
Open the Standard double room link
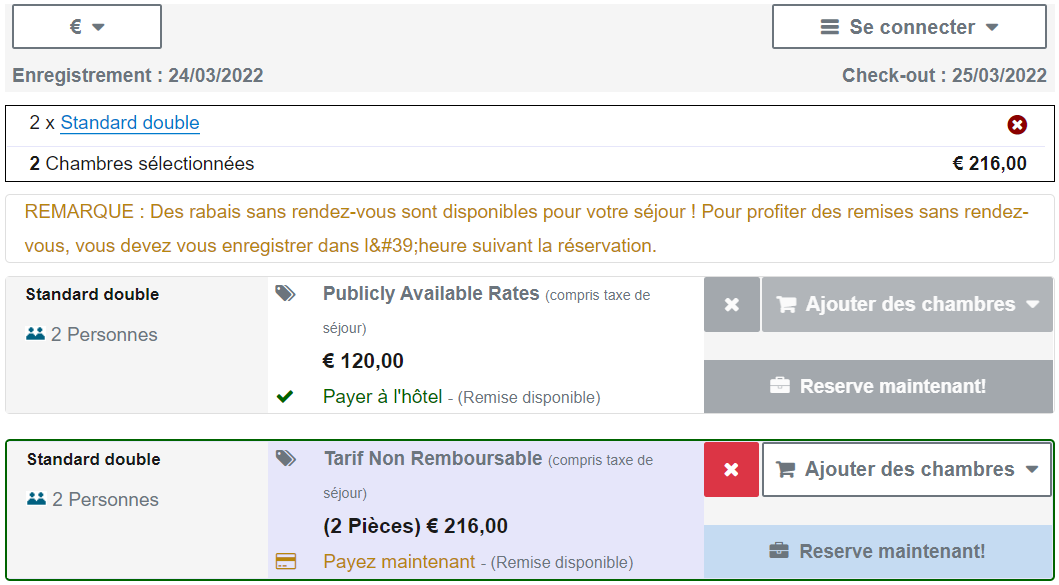tap(130, 123)
